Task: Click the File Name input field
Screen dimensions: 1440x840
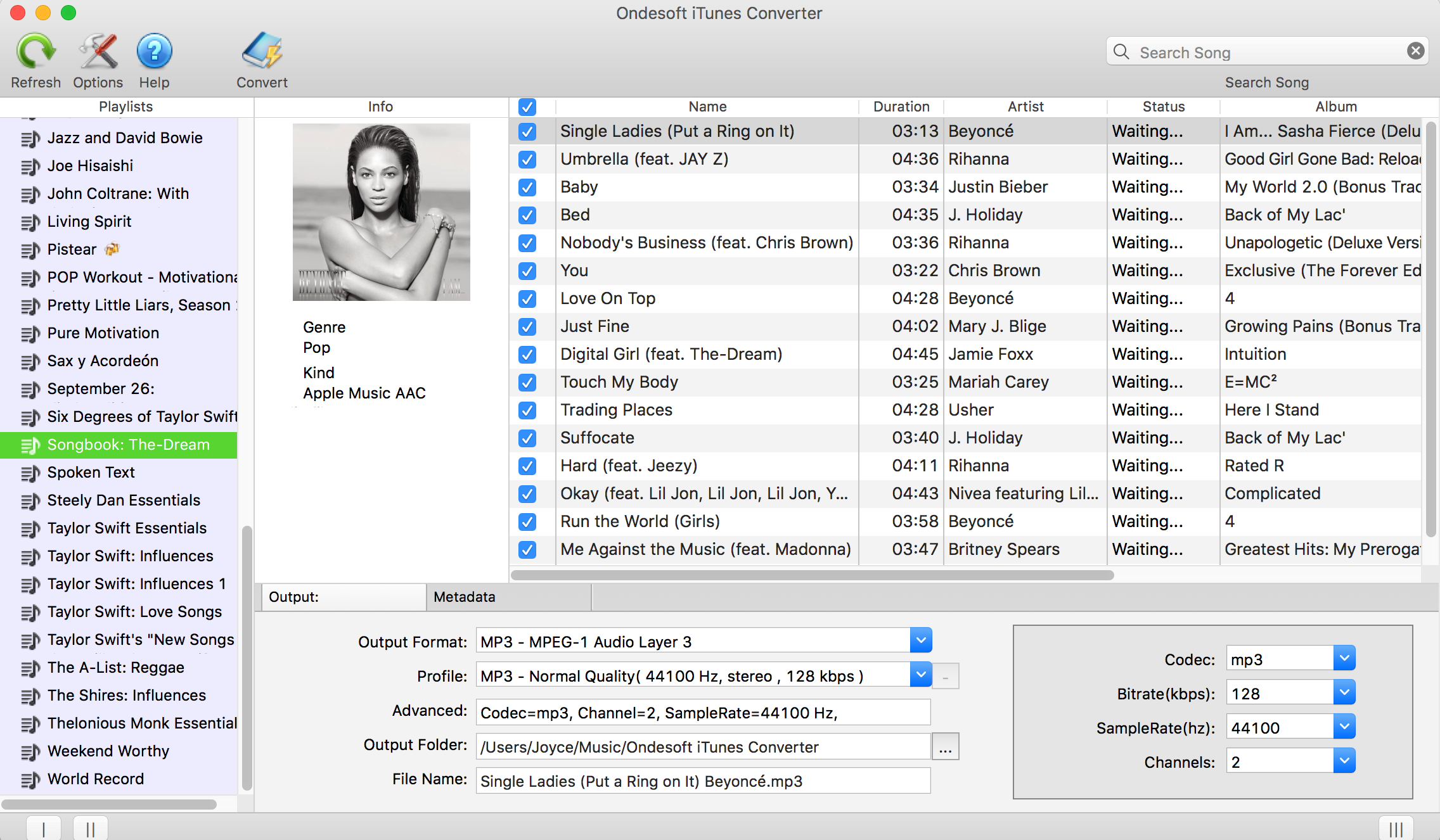Action: (701, 781)
